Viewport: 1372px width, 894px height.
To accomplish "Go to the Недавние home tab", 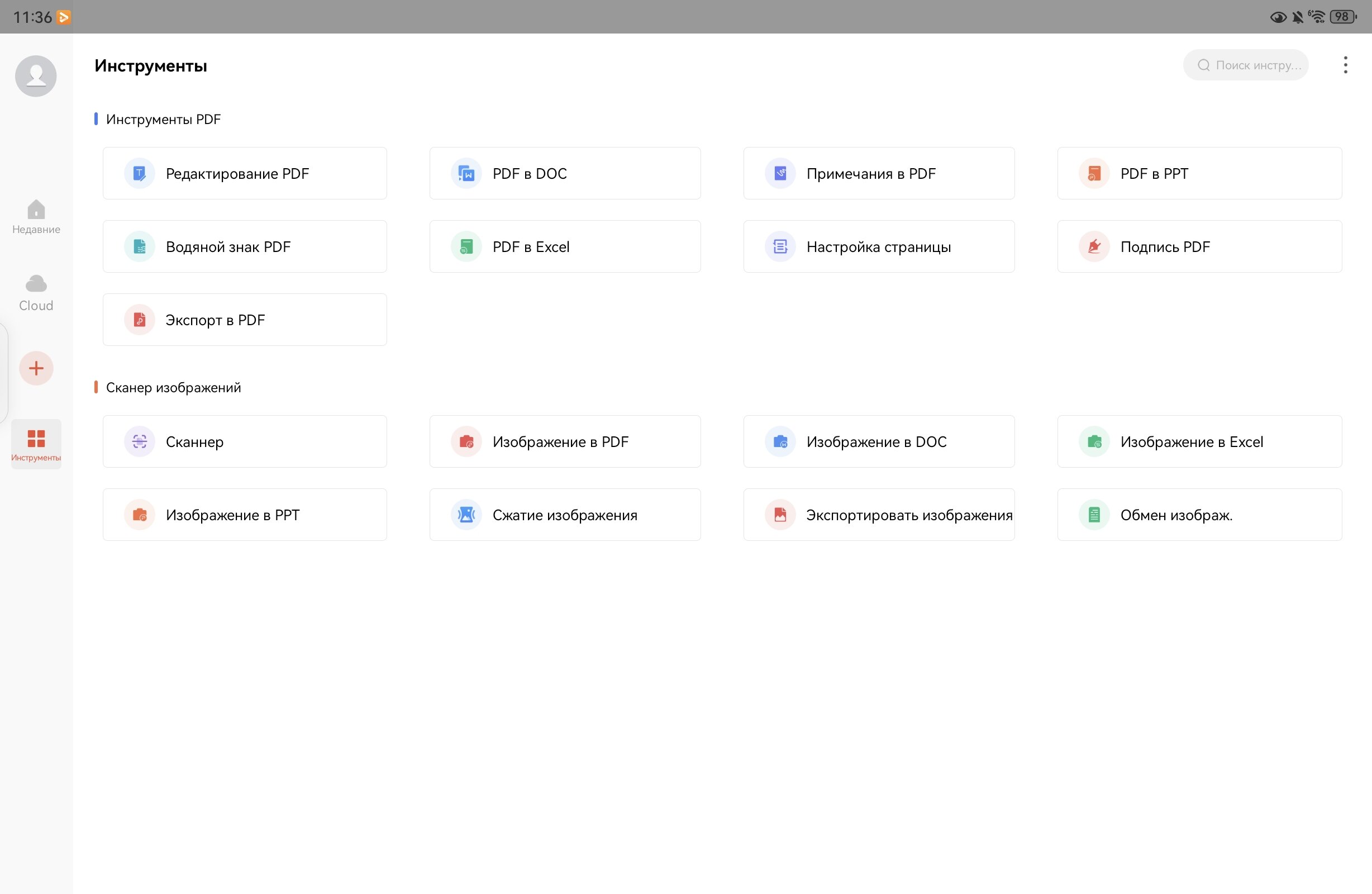I will tap(36, 217).
